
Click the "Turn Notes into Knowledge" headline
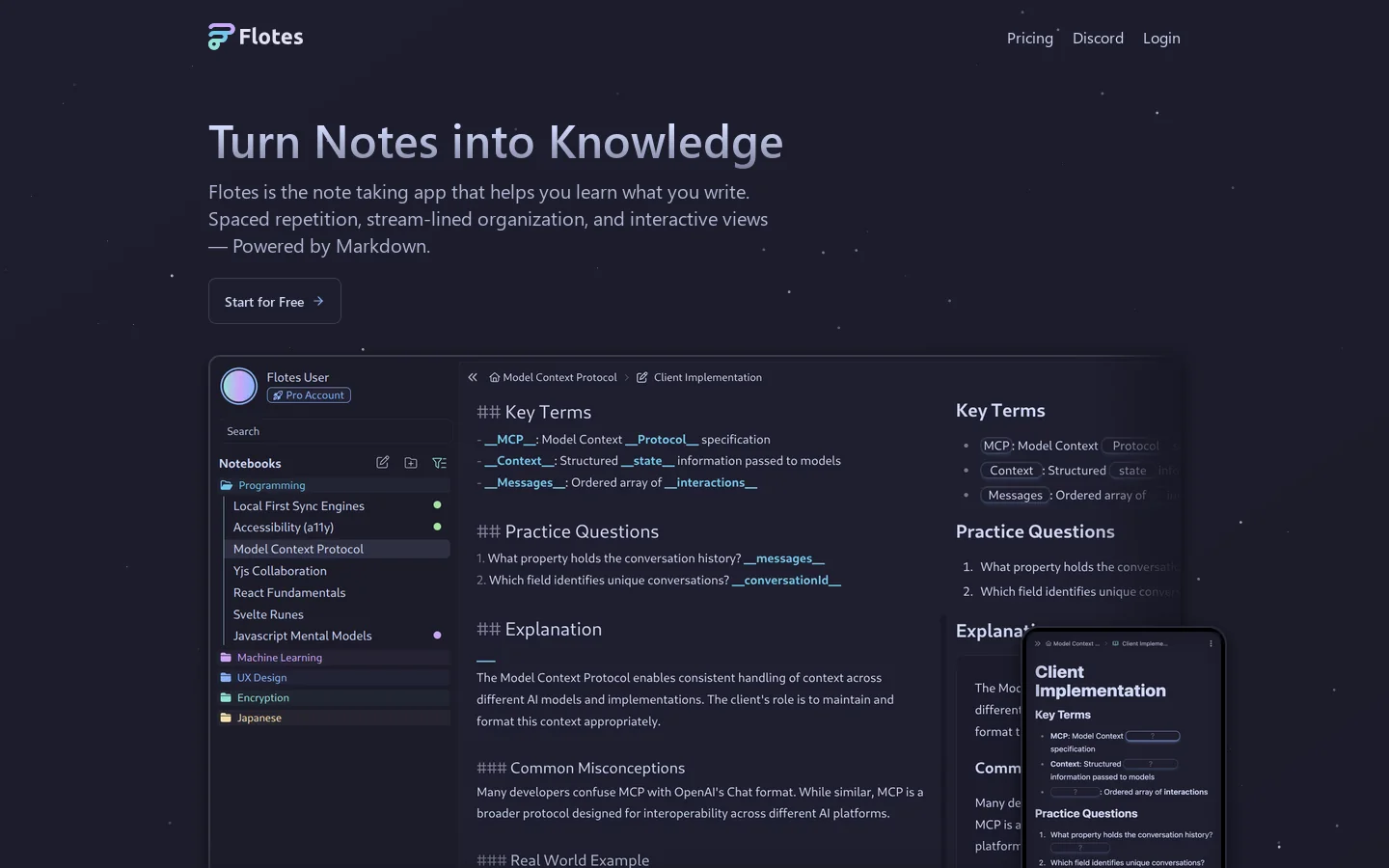click(x=496, y=143)
